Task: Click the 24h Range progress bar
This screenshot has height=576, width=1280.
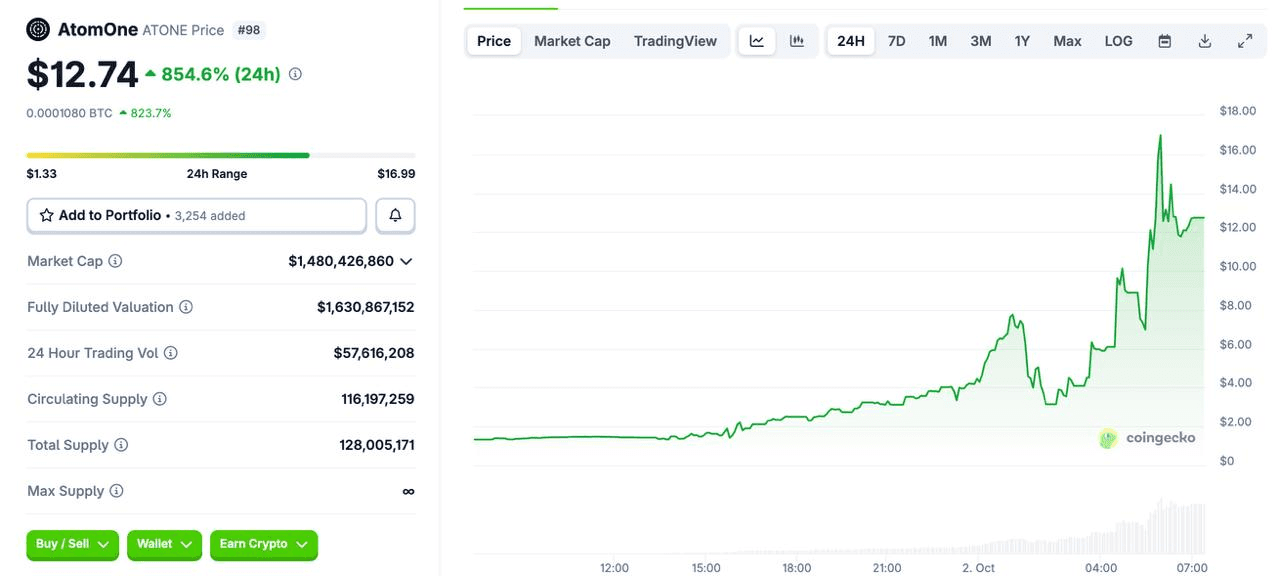Action: pos(220,155)
